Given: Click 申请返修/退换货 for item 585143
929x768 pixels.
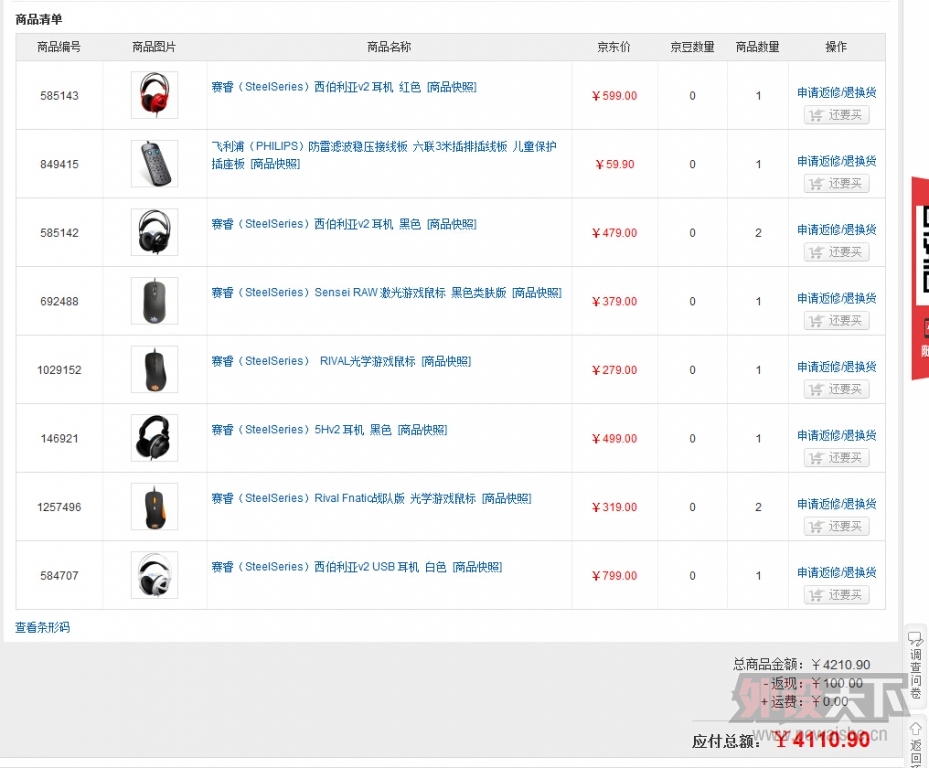Looking at the screenshot, I should pyautogui.click(x=837, y=92).
